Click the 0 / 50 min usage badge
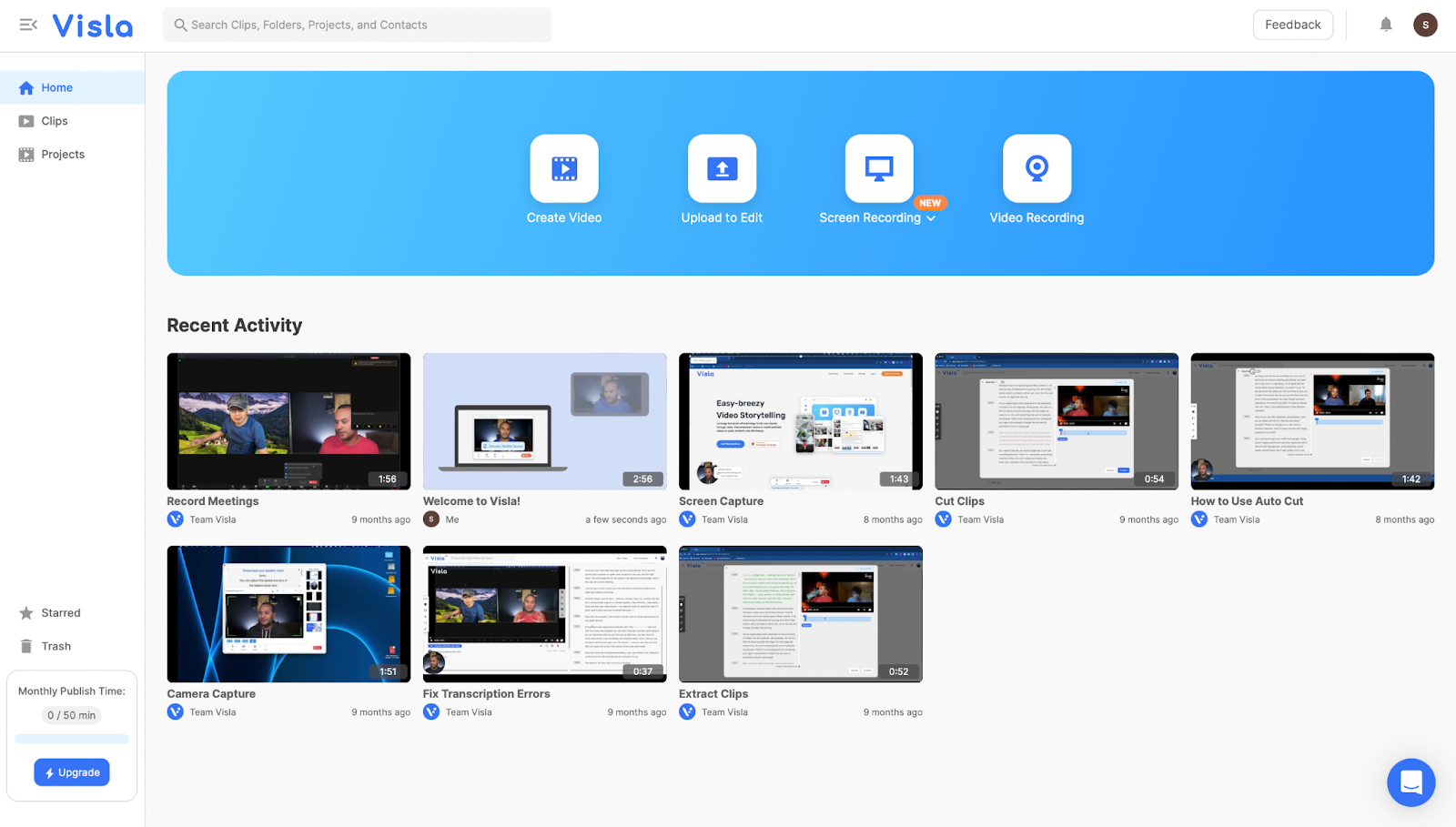 (72, 715)
